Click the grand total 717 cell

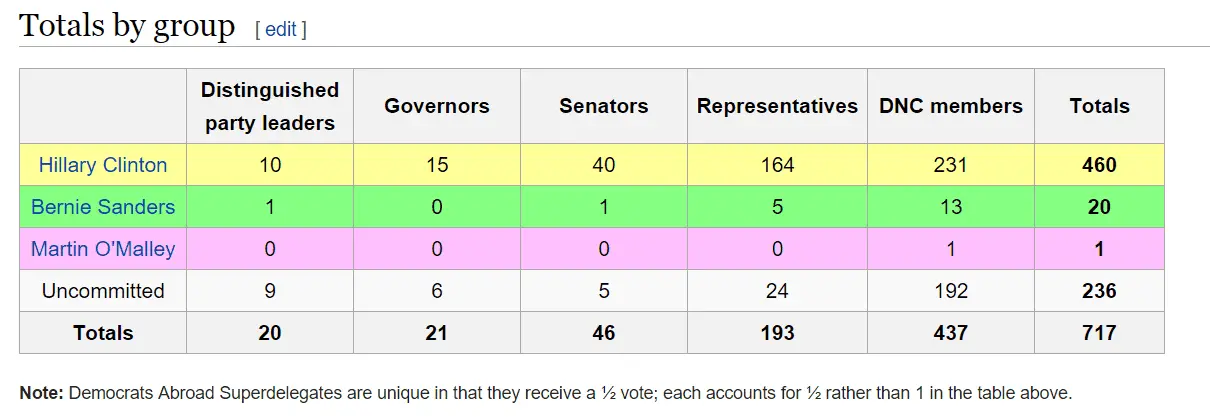coord(1099,333)
